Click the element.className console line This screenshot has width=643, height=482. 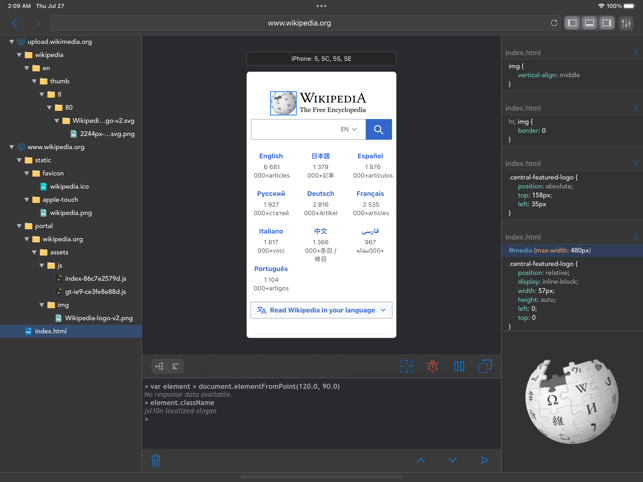[x=182, y=403]
